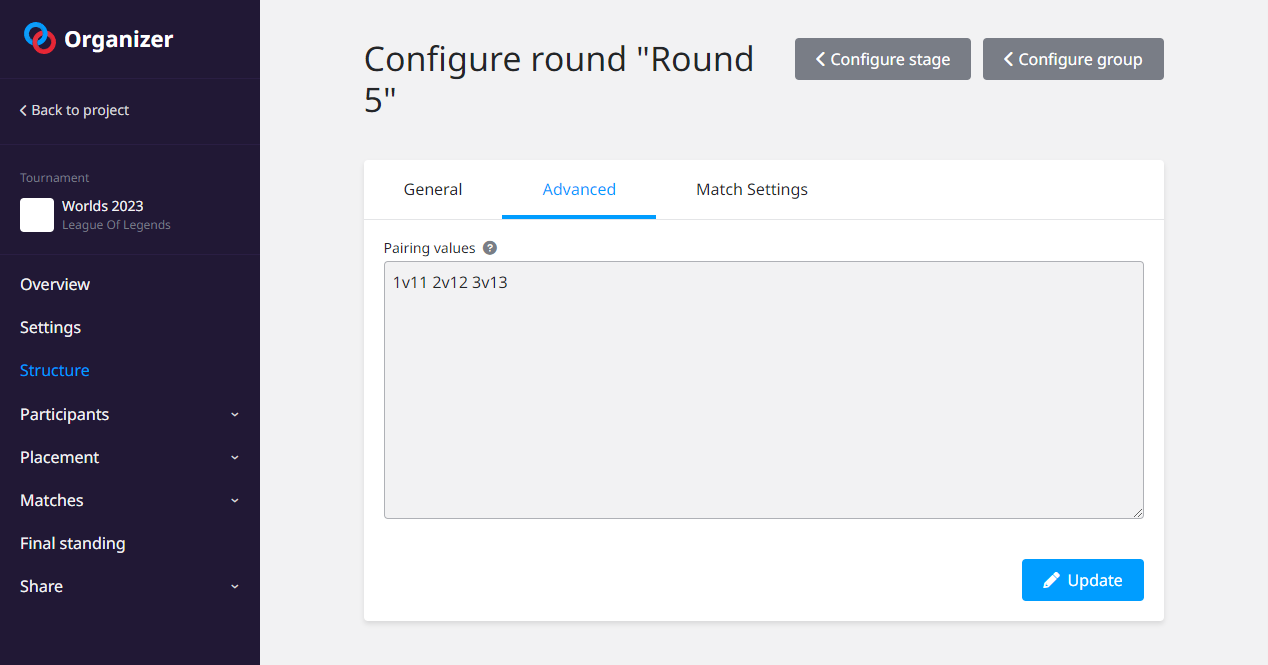Viewport: 1268px width, 665px height.
Task: Click the left chevron inside Configure group button
Action: [x=1008, y=59]
